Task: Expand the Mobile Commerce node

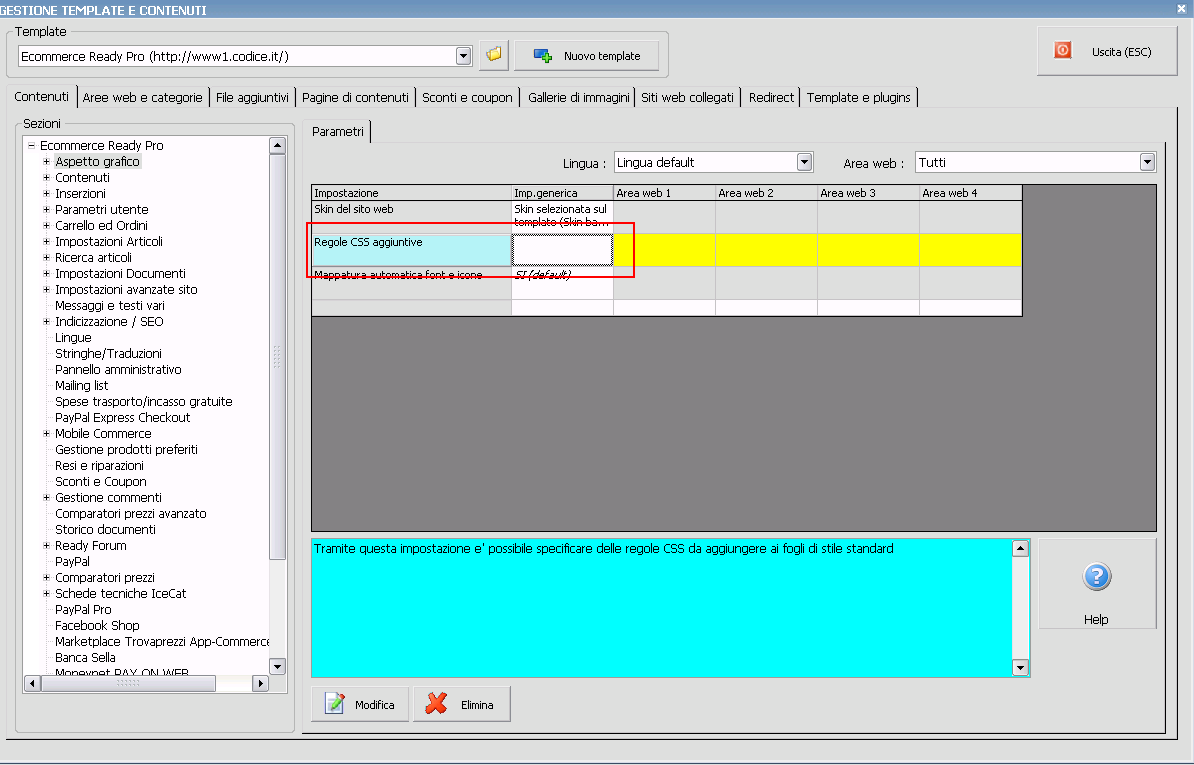Action: pos(46,433)
